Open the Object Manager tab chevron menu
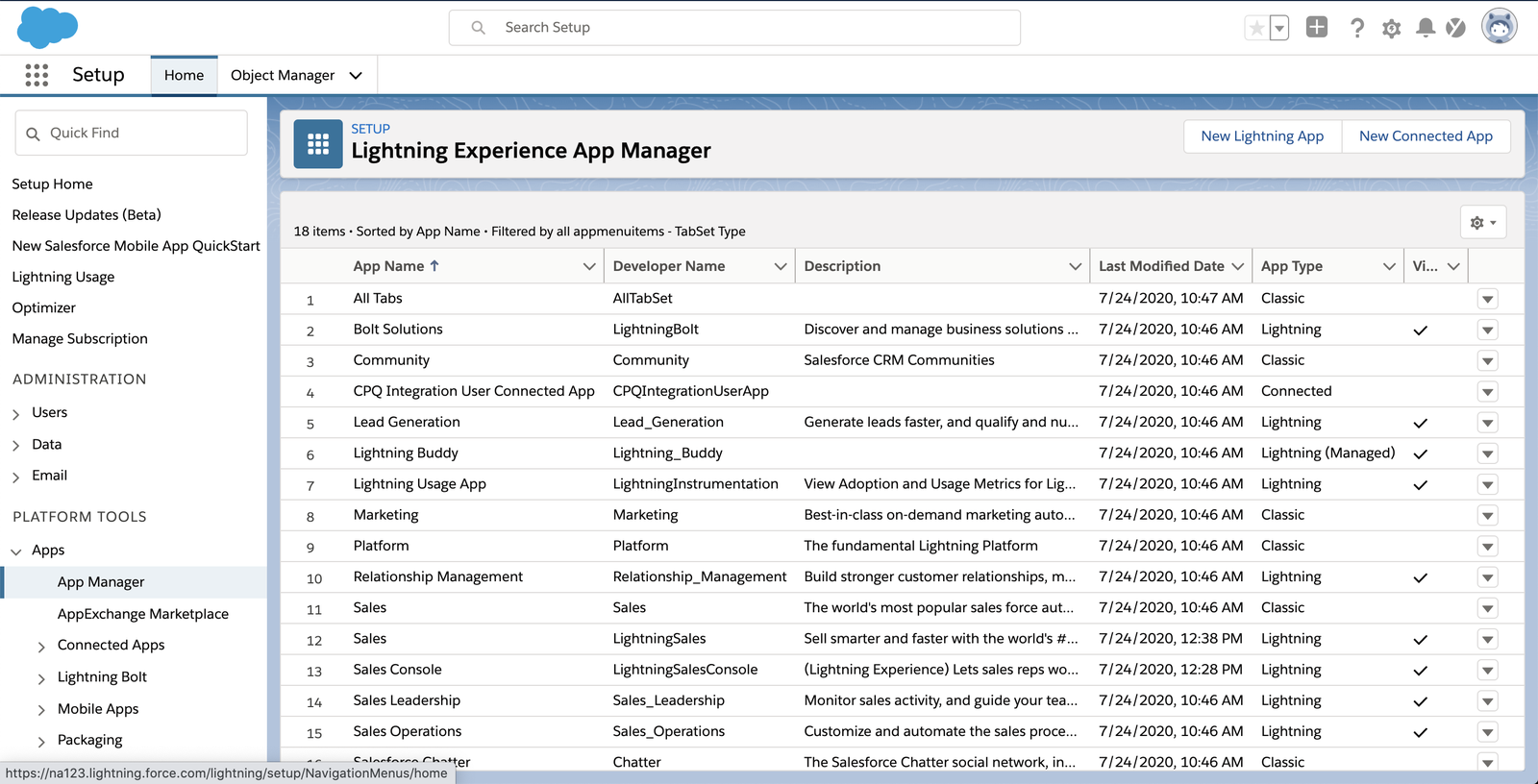Screen dimensions: 1538x784 coord(356,75)
